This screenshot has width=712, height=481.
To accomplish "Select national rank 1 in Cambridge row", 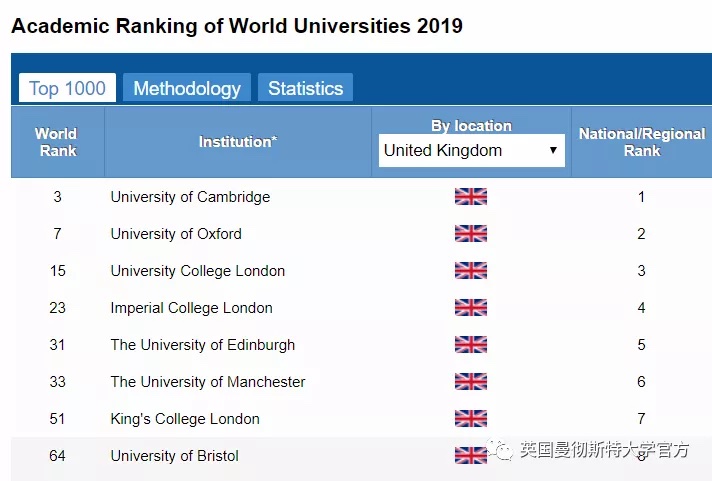I will click(x=641, y=197).
